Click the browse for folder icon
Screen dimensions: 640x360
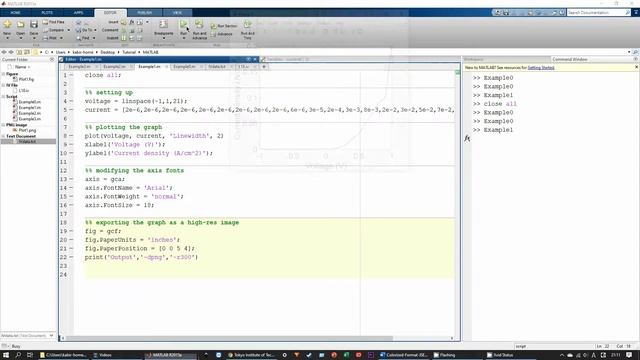(x=26, y=52)
